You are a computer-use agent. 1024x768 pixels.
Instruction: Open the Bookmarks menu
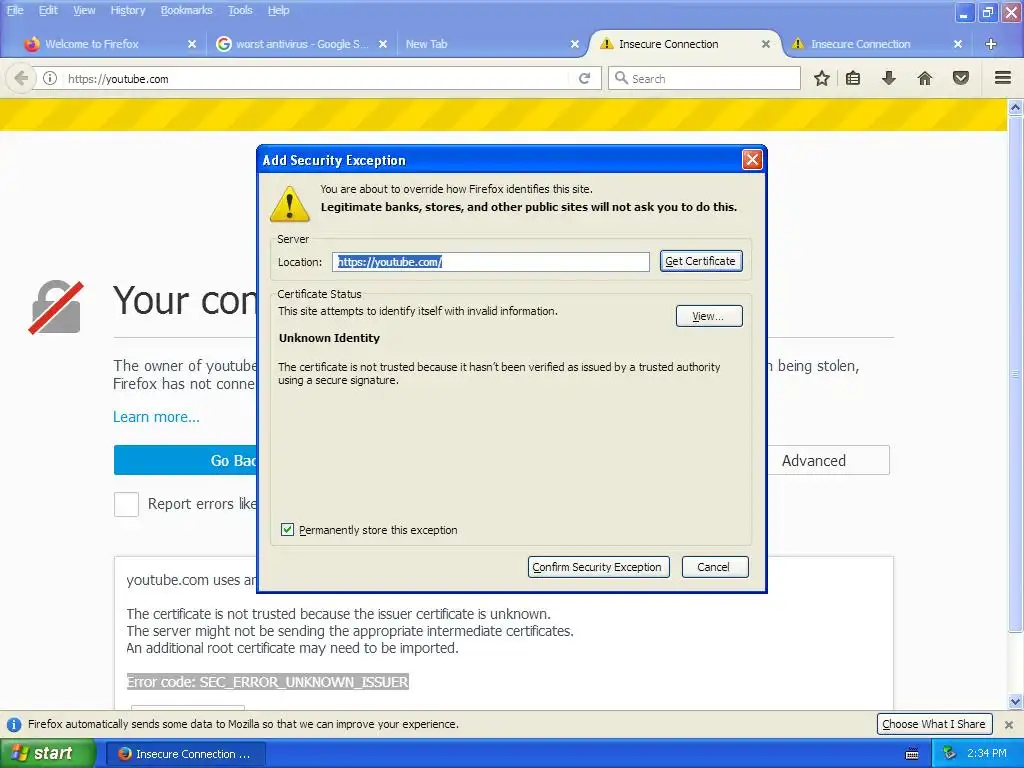[x=186, y=10]
